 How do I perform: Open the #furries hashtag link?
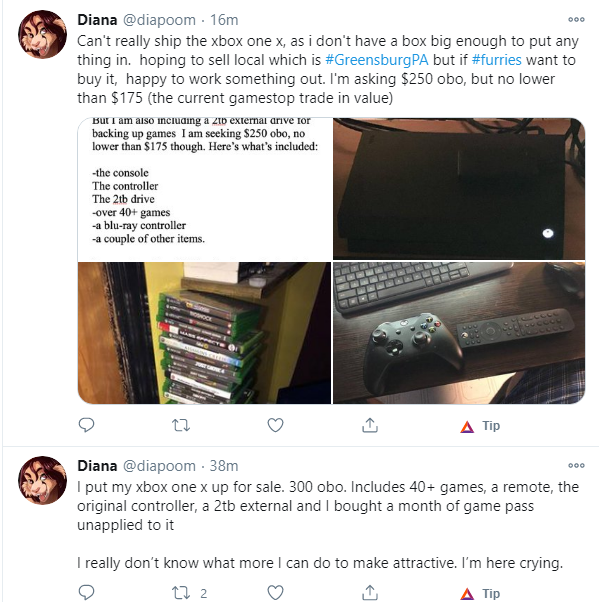(496, 60)
